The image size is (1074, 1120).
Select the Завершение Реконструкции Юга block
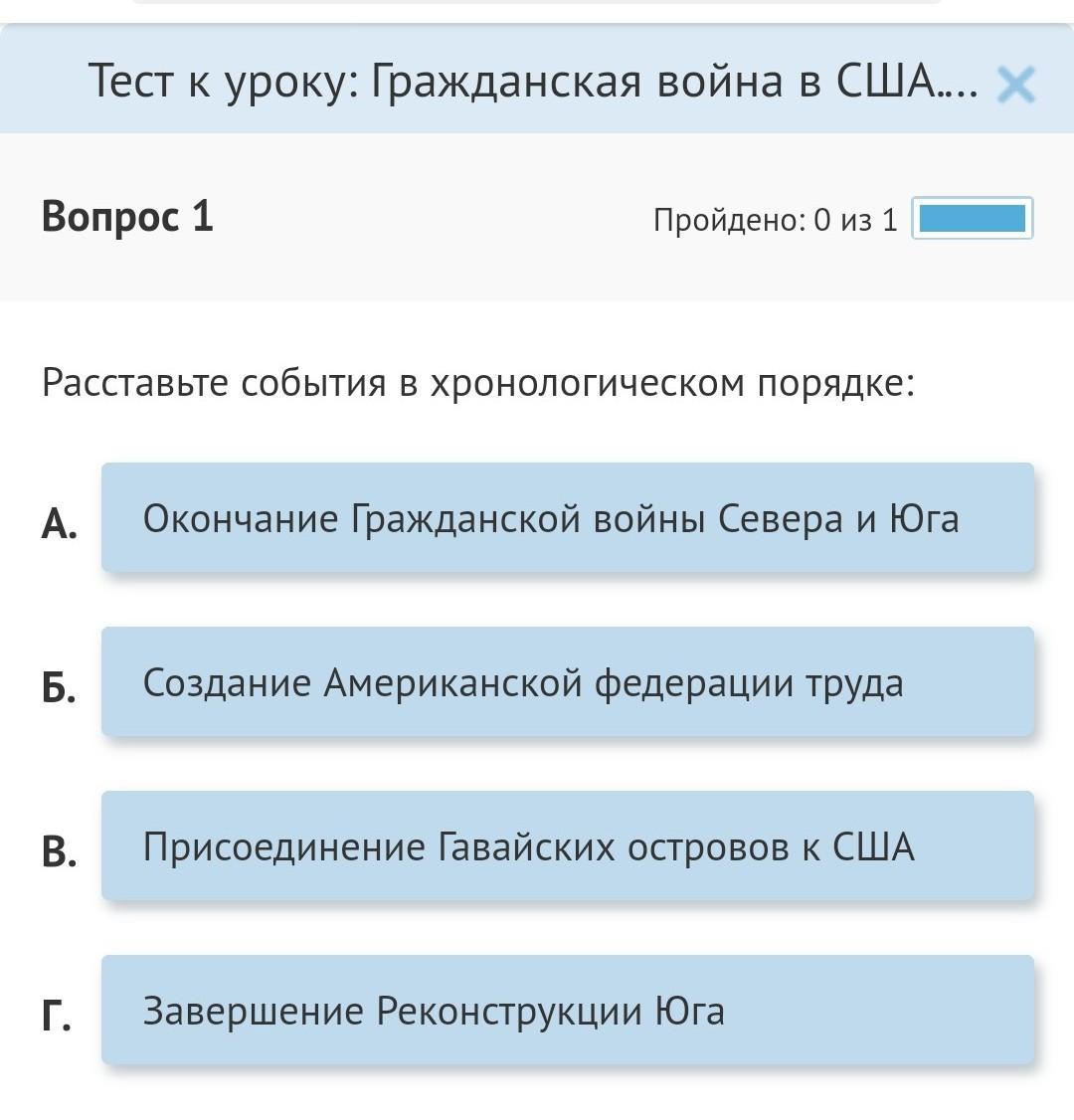tap(567, 1010)
